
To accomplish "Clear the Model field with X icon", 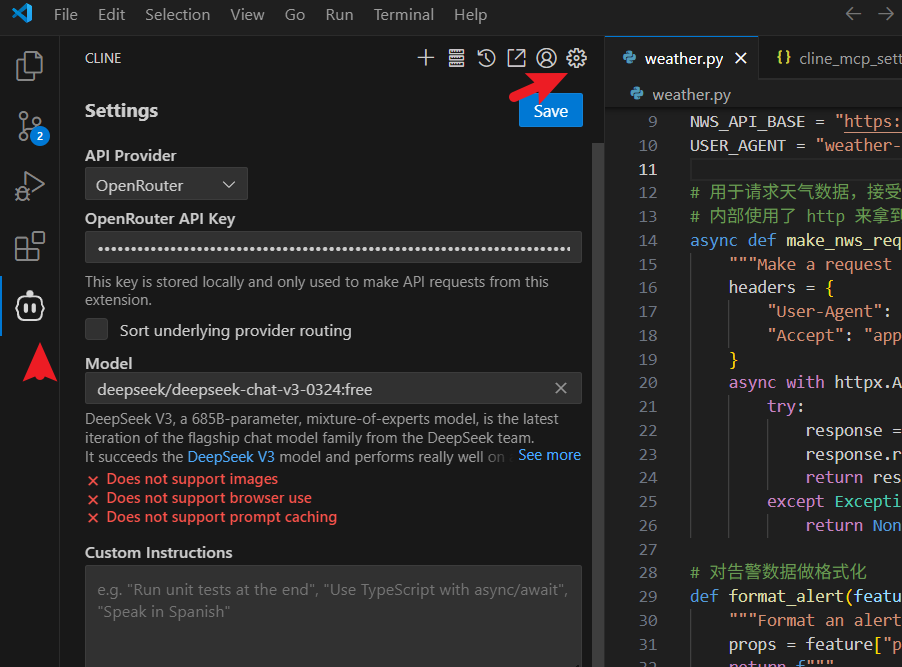I will (561, 388).
